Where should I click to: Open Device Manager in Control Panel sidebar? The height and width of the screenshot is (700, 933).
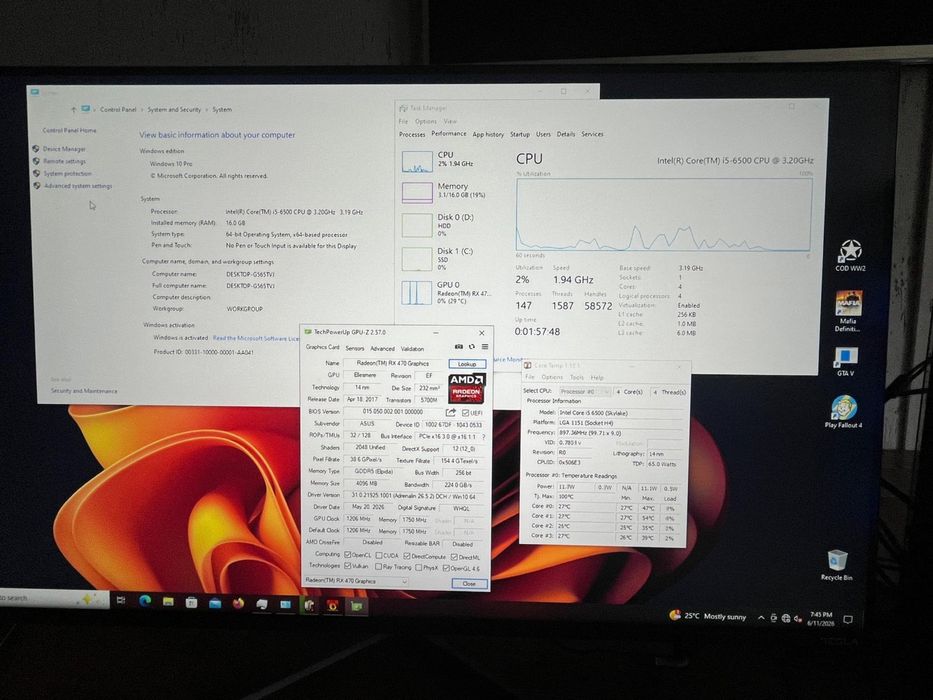click(x=64, y=149)
